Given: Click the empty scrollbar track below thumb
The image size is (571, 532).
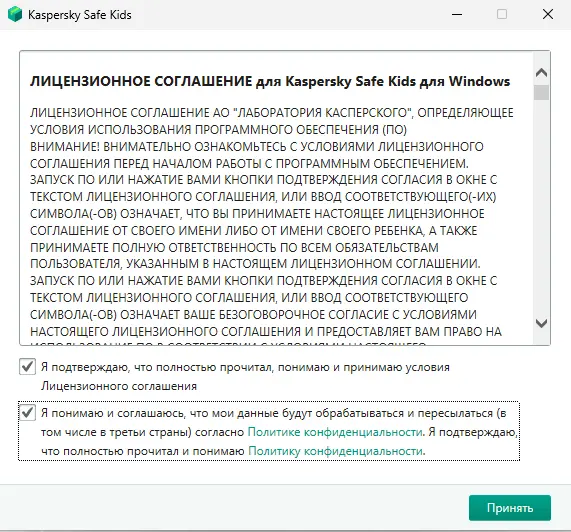Looking at the screenshot, I should coord(542,208).
